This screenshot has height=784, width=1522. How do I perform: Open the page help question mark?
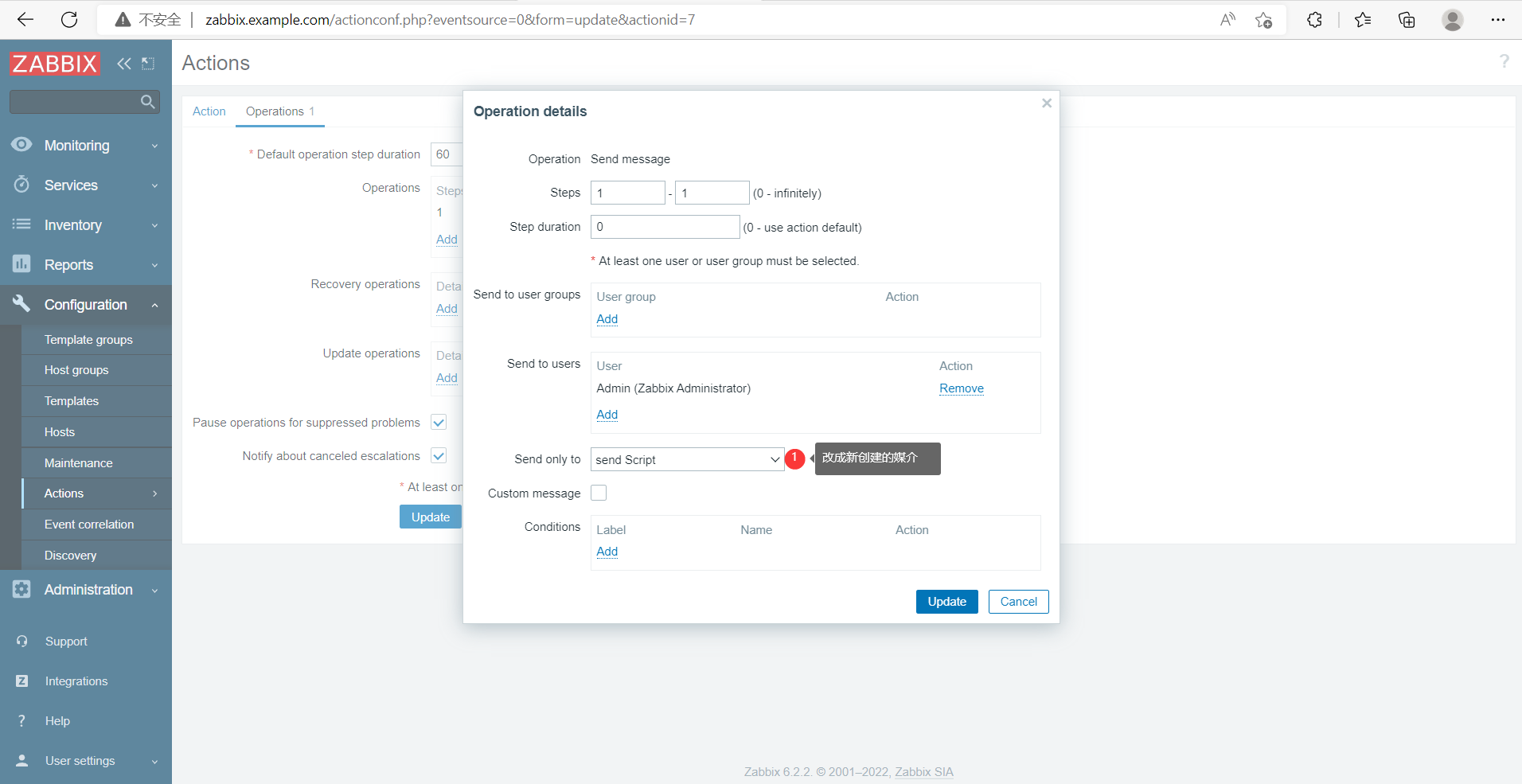pyautogui.click(x=1504, y=61)
